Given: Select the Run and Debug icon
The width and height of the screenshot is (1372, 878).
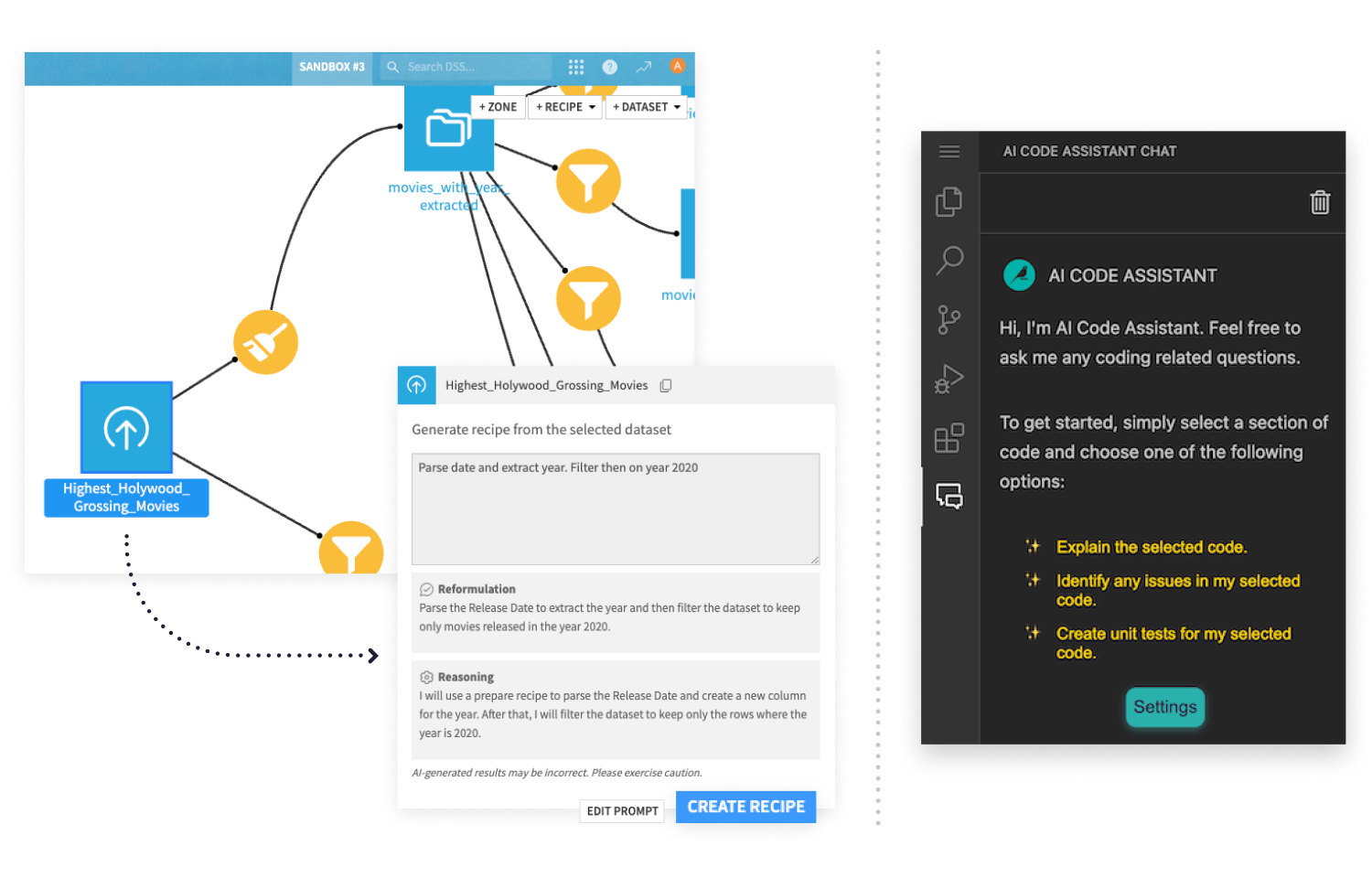Looking at the screenshot, I should tap(949, 378).
